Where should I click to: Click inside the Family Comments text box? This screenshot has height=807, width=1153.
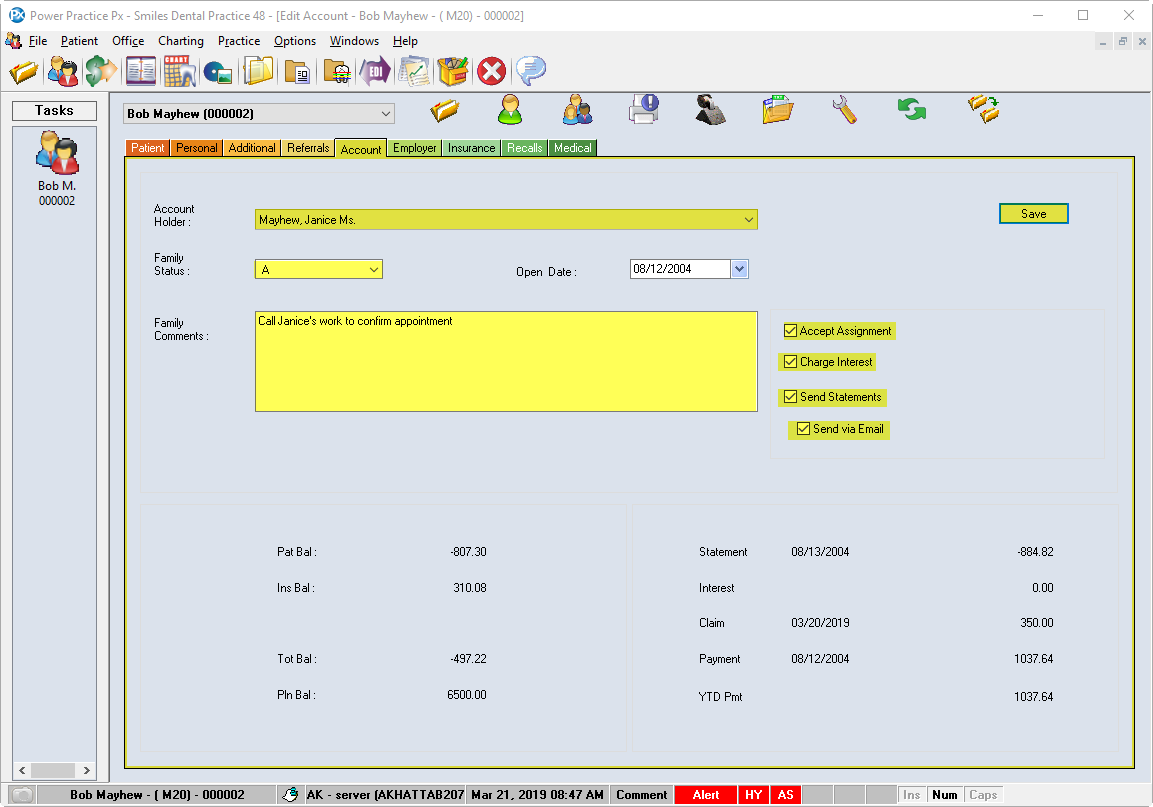[505, 361]
